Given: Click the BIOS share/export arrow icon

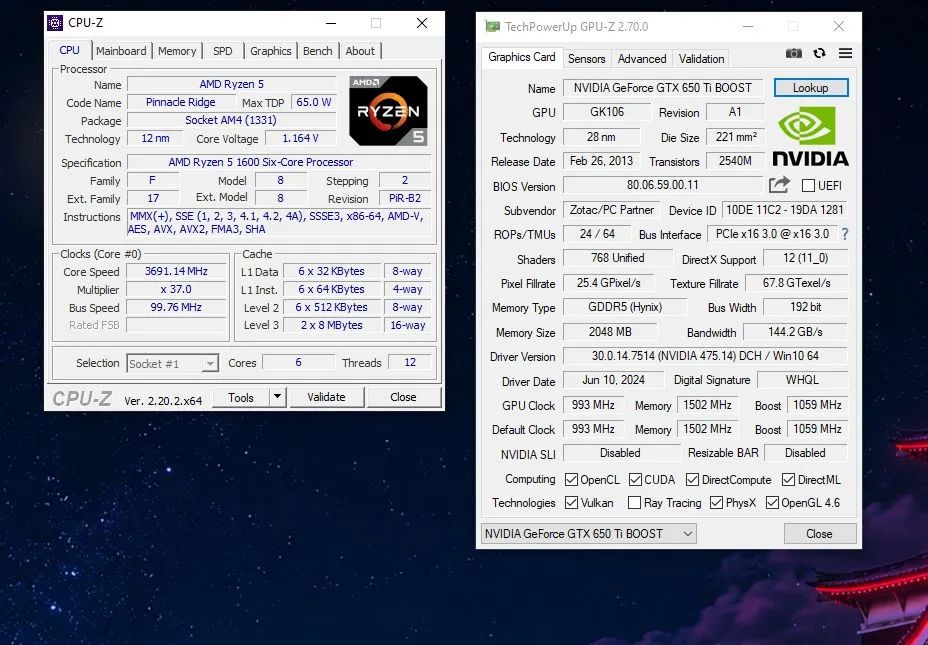Looking at the screenshot, I should [779, 185].
